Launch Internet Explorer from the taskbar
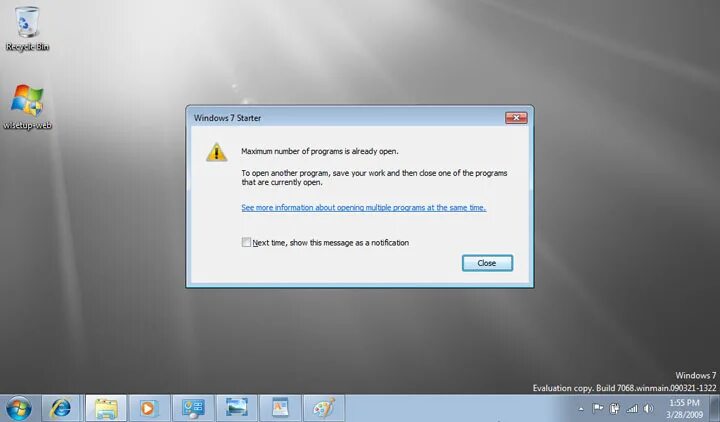This screenshot has height=422, width=720. [x=62, y=408]
